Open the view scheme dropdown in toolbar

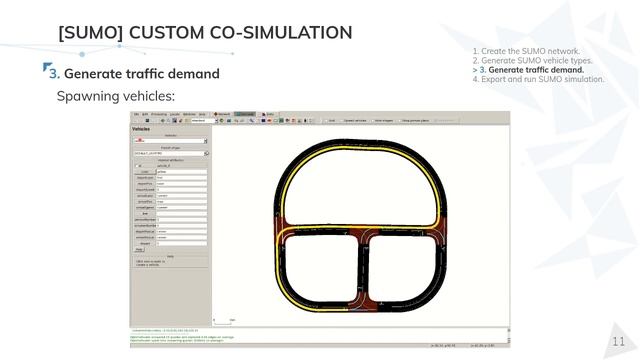pos(204,121)
